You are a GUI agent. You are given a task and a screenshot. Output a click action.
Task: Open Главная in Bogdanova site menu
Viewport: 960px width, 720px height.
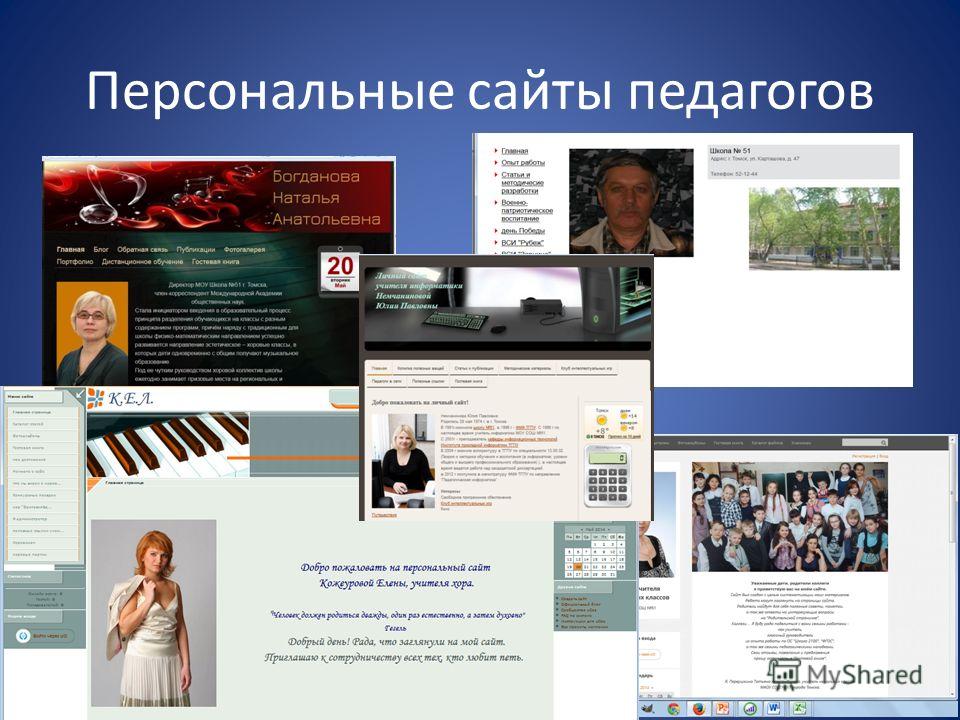pos(70,249)
